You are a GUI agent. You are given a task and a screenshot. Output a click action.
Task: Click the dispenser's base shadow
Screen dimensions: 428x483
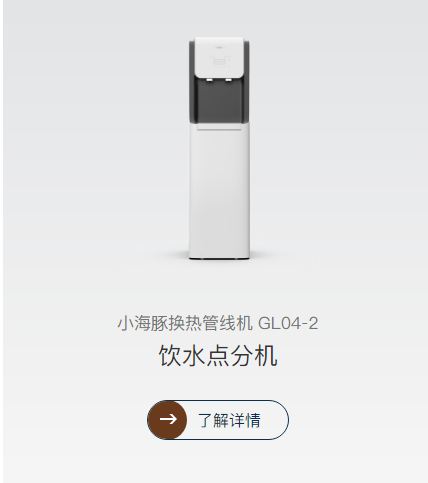click(219, 260)
